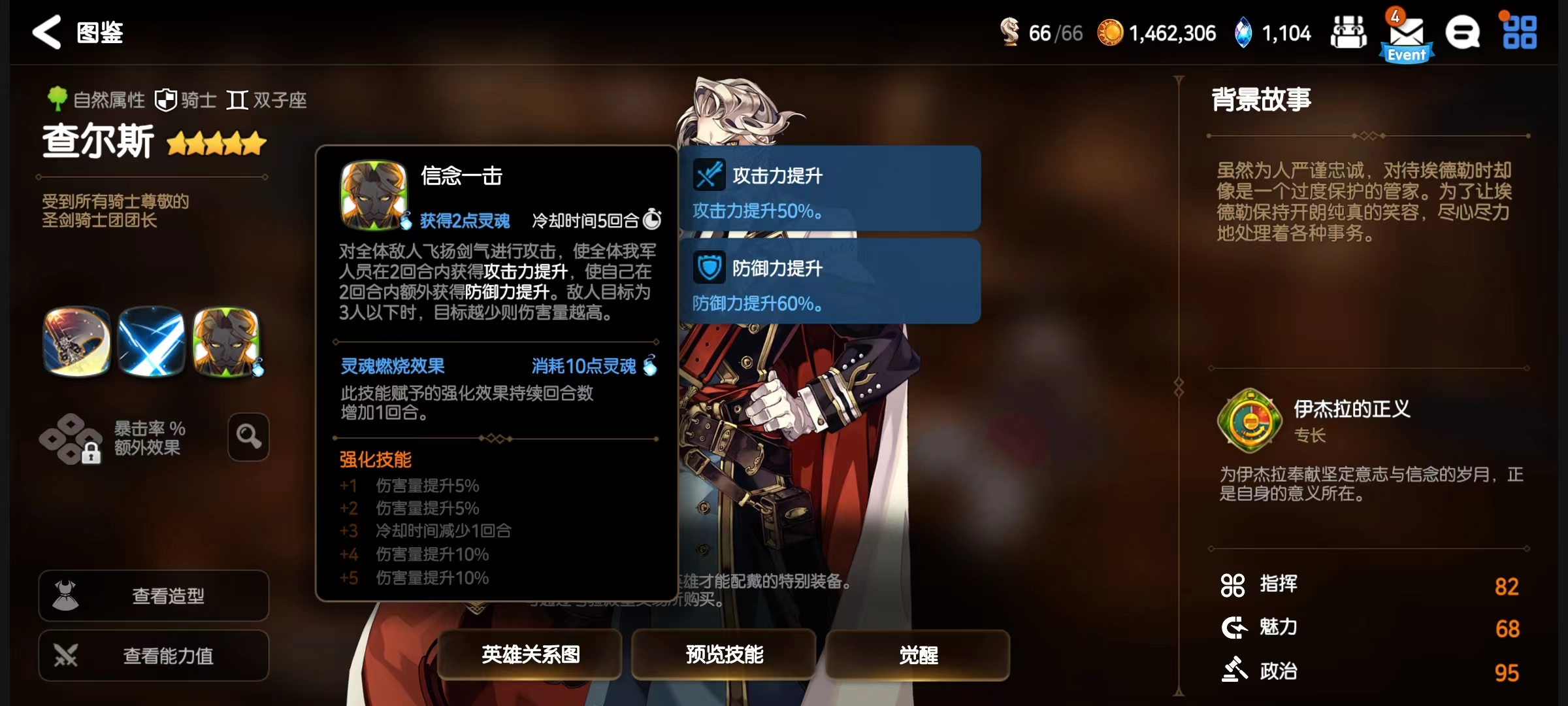Click the 查看造型 button
Screen dimensions: 1568x706
pos(154,596)
